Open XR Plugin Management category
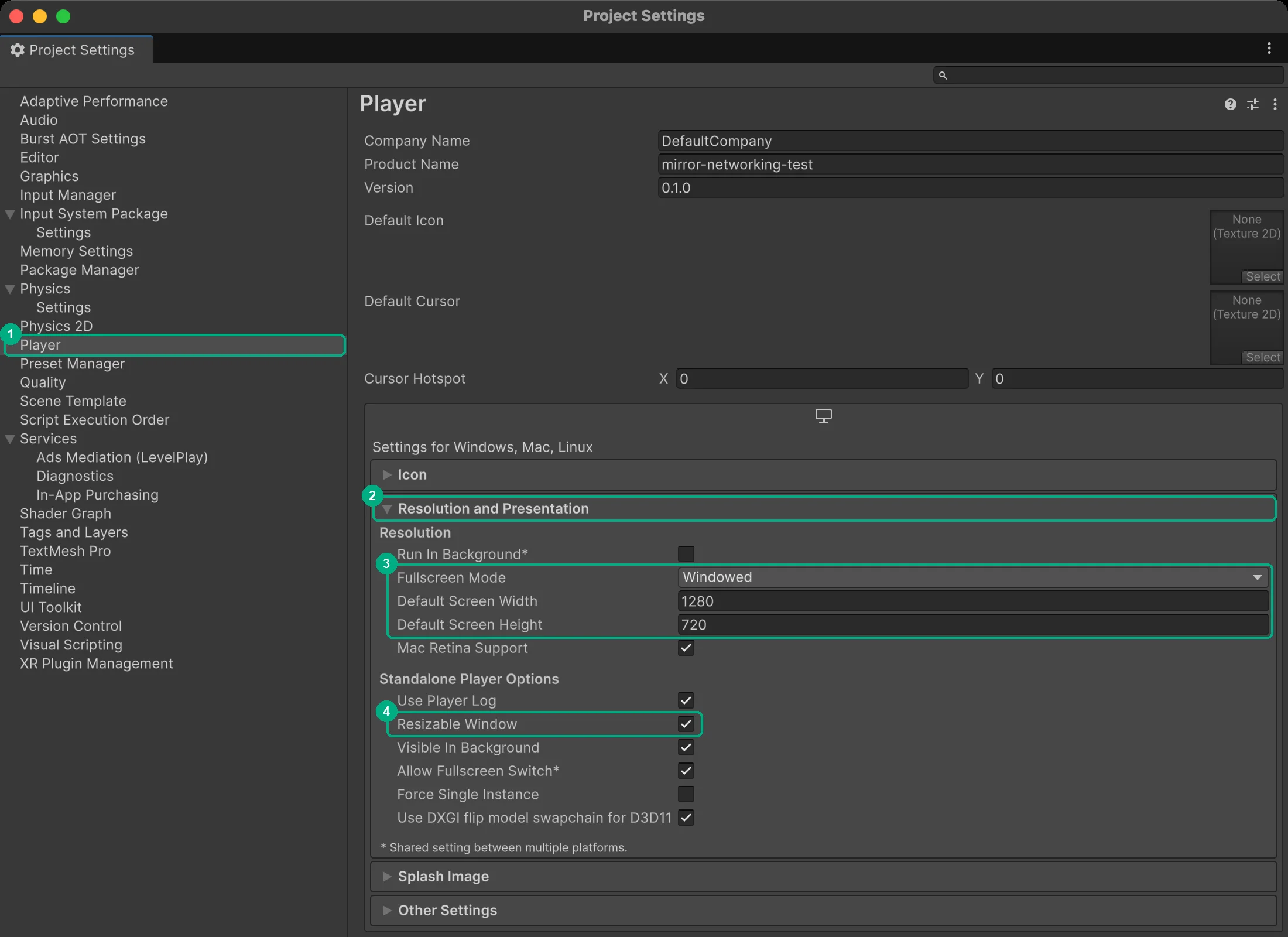This screenshot has width=1288, height=937. tap(97, 664)
